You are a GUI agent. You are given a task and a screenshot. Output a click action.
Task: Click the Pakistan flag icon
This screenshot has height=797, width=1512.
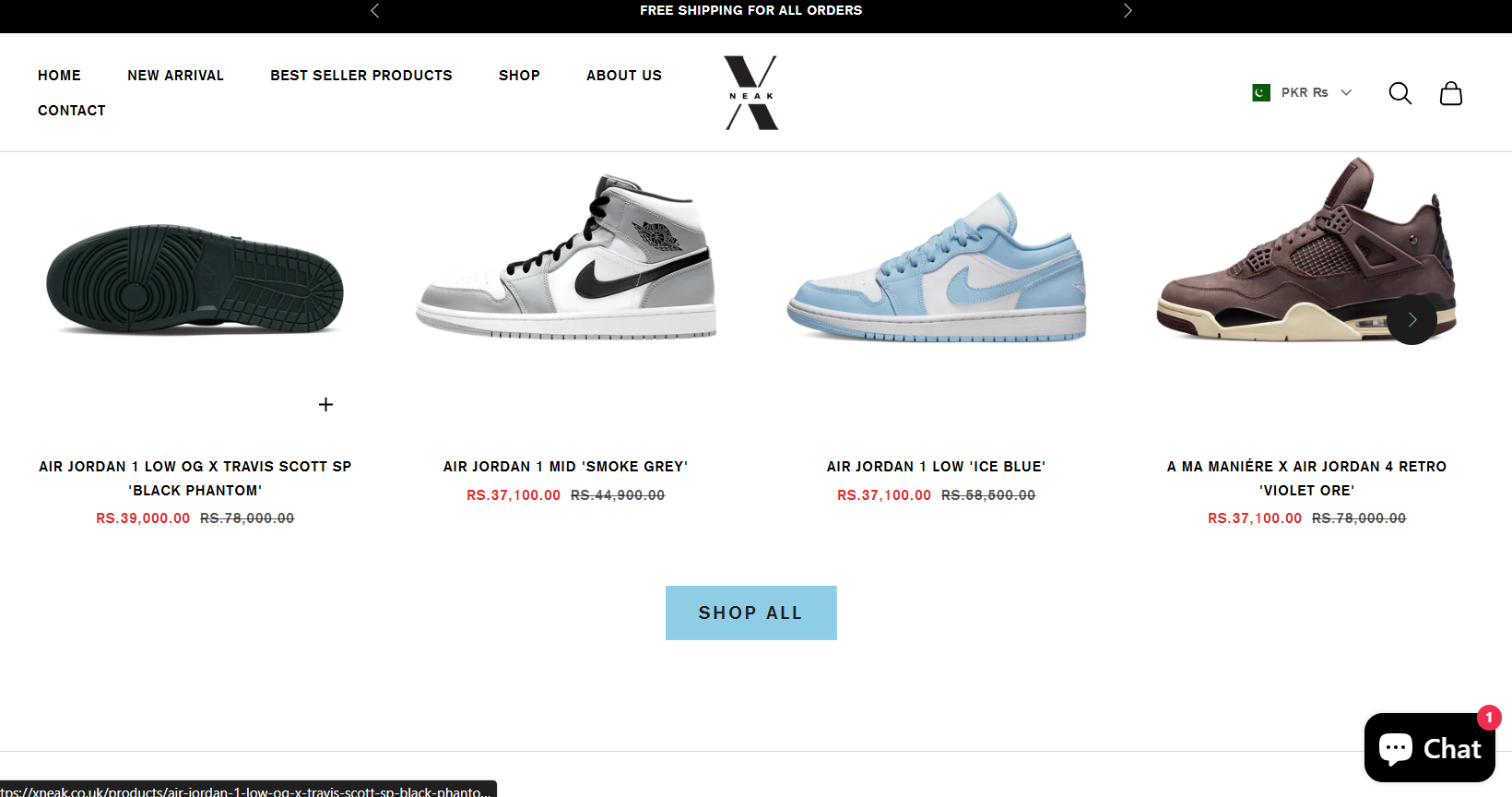tap(1261, 92)
